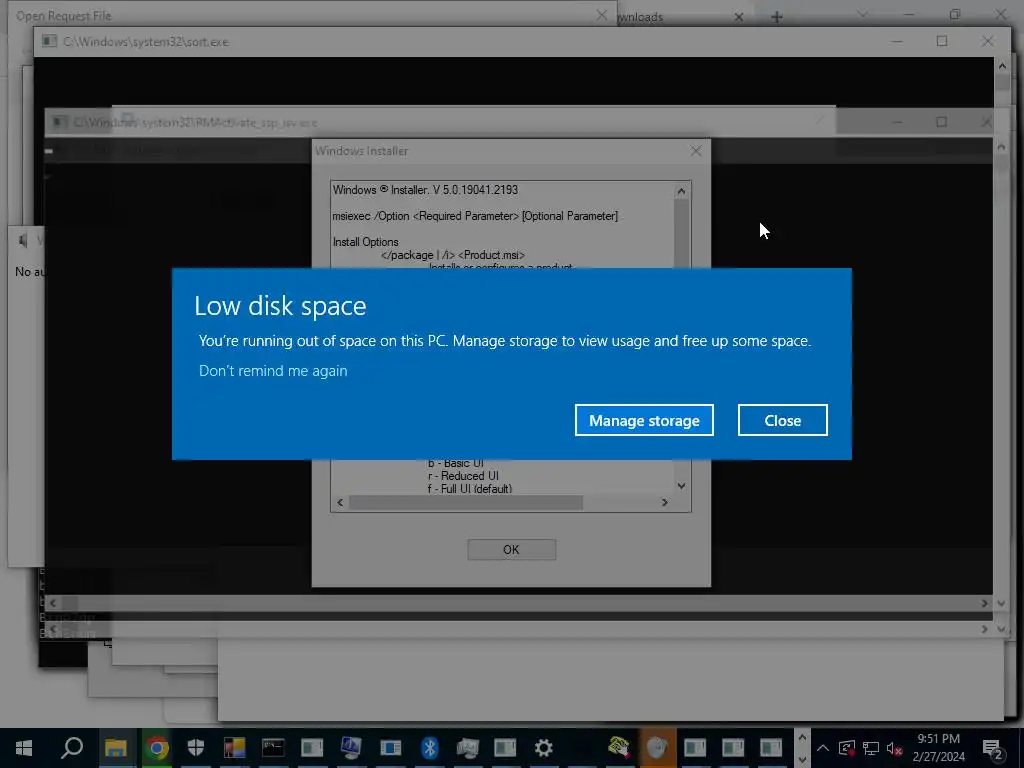
Task: Click the taskbar overflow up arrow
Action: (802, 738)
